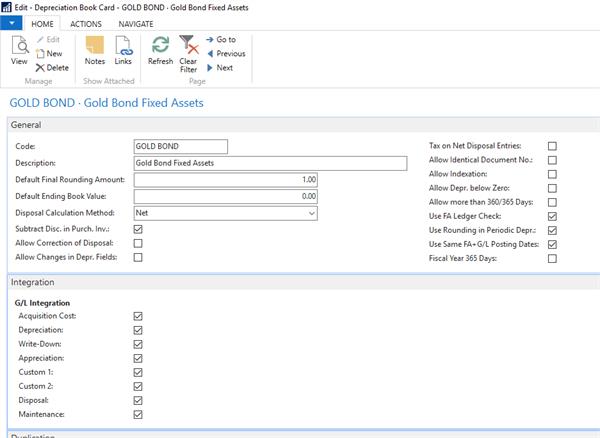Toggle the Depreciation G/L Integration checkbox
The width and height of the screenshot is (600, 438).
(x=138, y=329)
